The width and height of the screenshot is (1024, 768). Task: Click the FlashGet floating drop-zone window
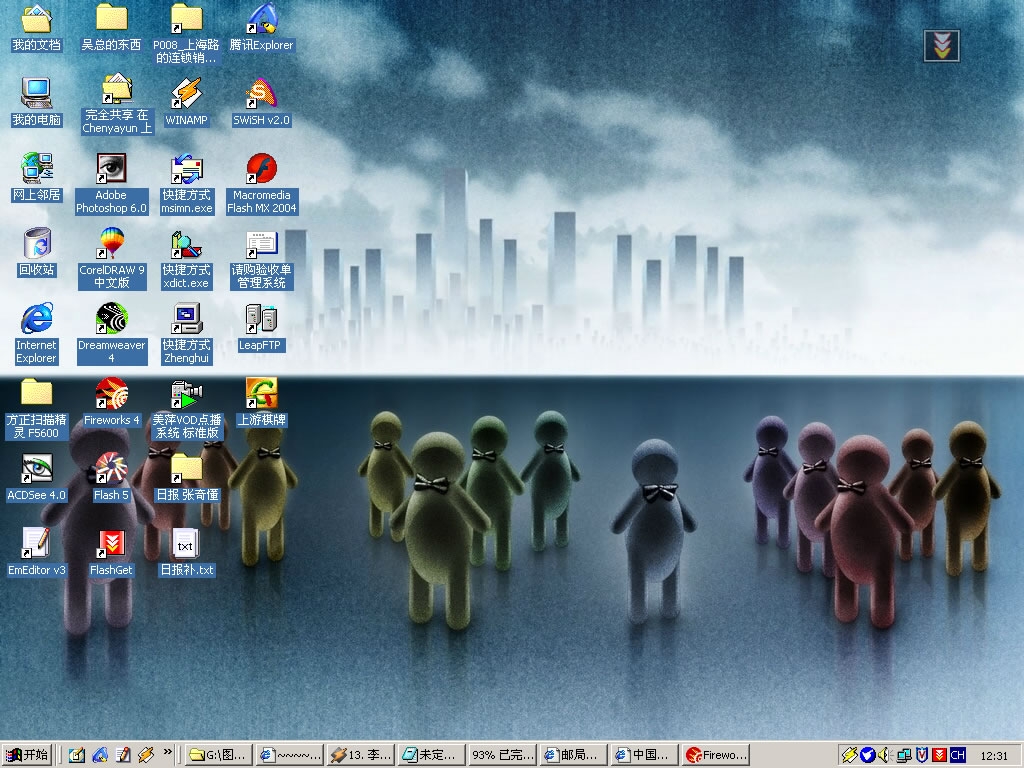coord(942,46)
